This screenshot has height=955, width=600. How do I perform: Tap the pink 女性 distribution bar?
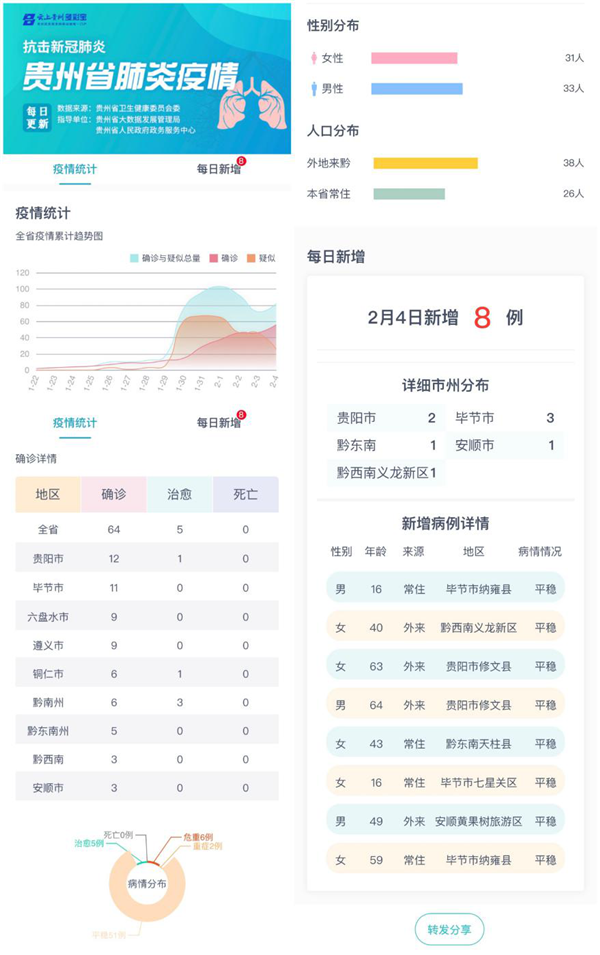click(414, 58)
